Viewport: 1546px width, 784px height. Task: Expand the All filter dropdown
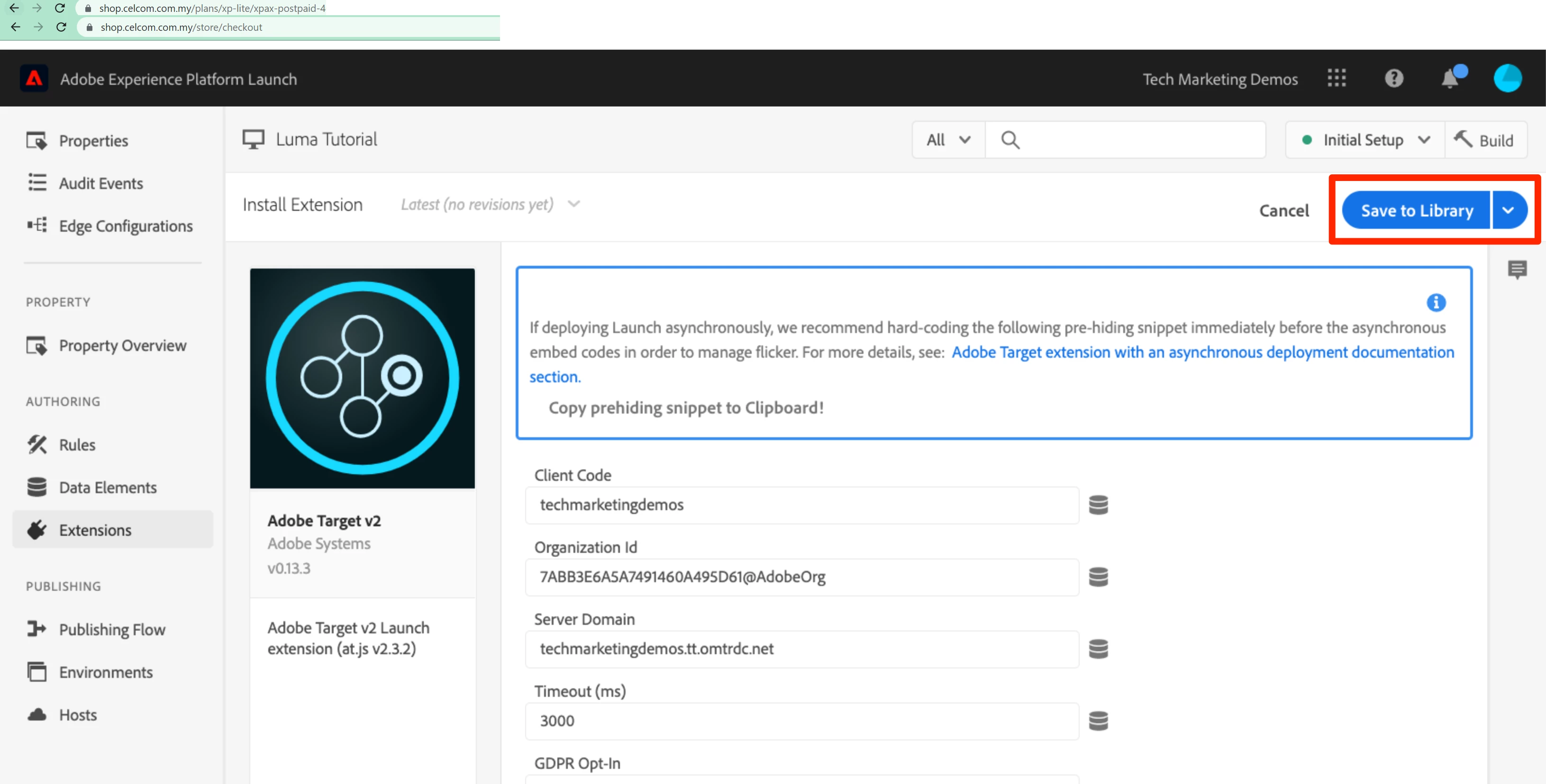click(x=948, y=140)
